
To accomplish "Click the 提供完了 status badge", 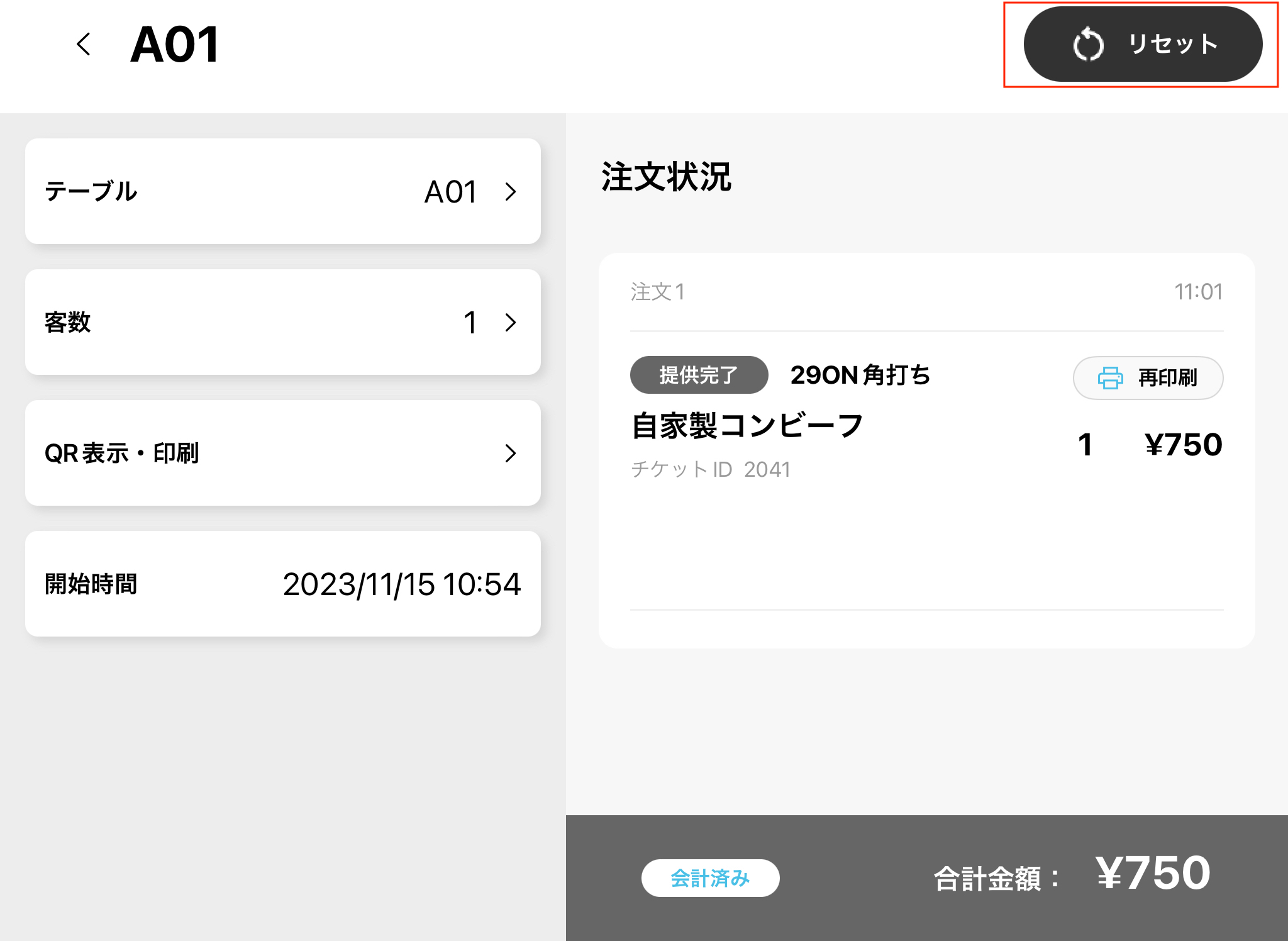I will point(699,376).
